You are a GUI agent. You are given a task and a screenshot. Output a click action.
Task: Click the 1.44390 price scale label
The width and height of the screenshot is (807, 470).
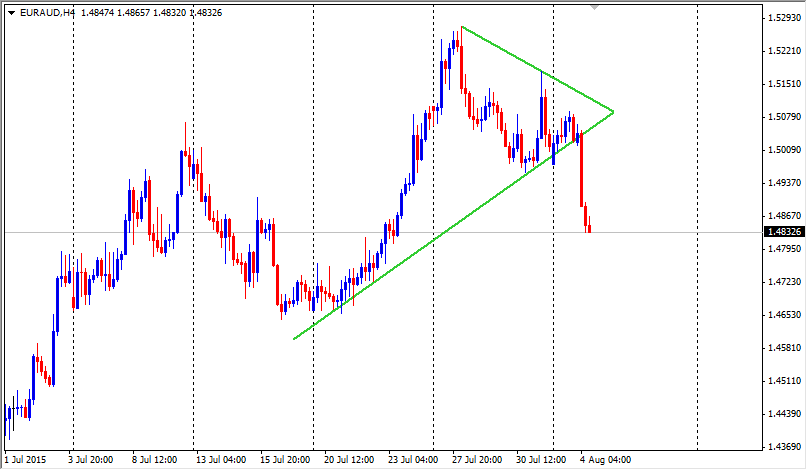pyautogui.click(x=784, y=414)
